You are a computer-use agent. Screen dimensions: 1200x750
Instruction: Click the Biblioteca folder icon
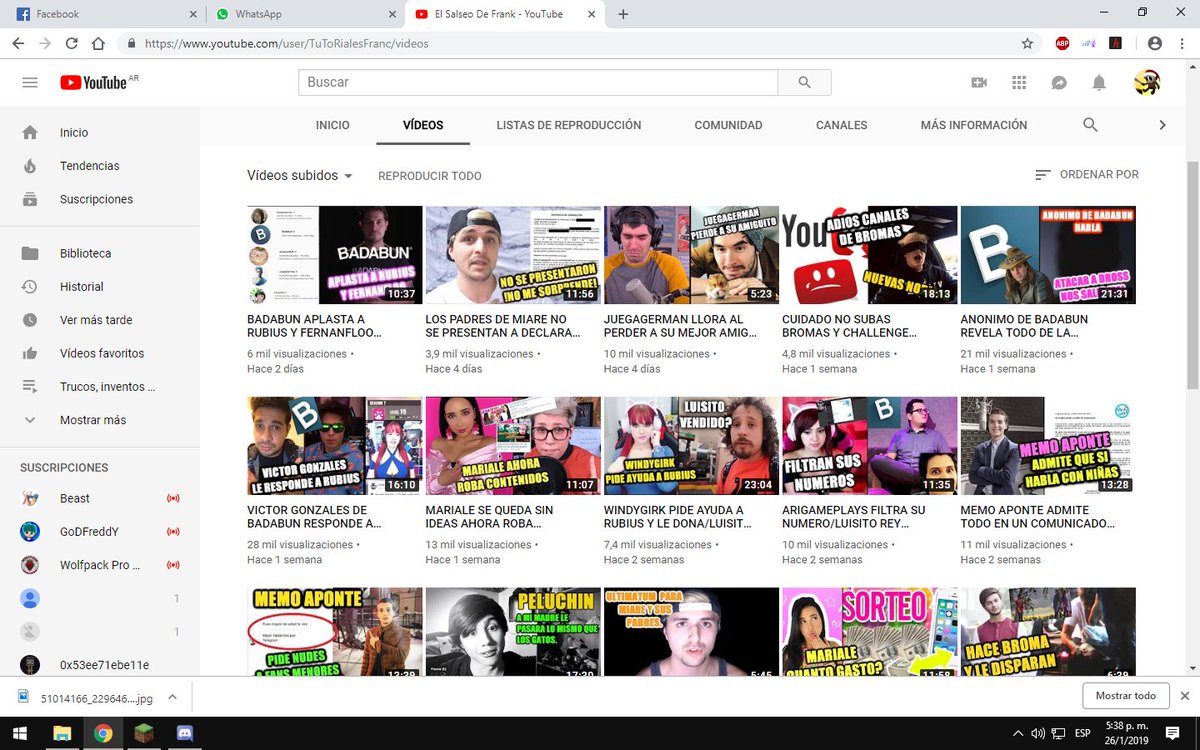[x=30, y=253]
